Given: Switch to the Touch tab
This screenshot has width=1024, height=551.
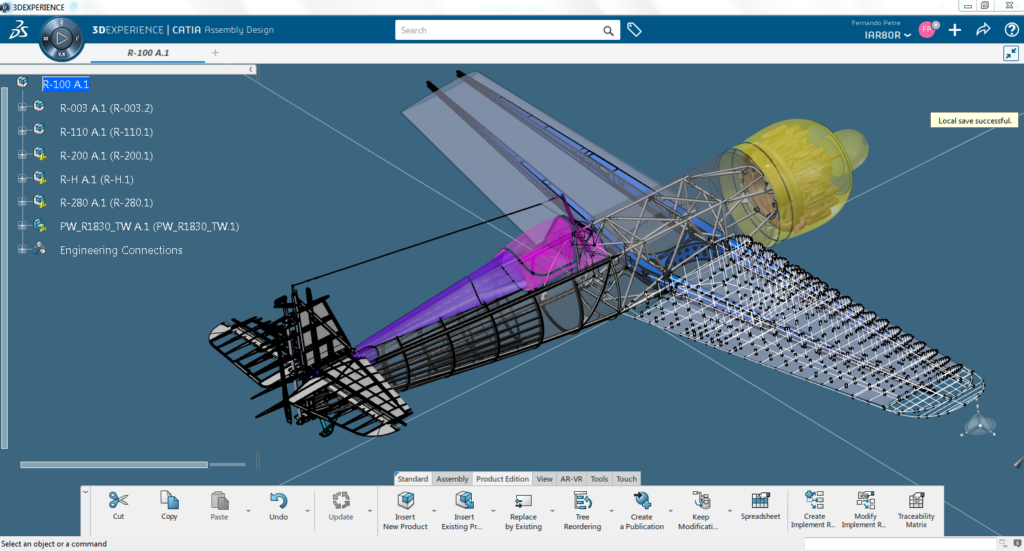Looking at the screenshot, I should pos(626,479).
